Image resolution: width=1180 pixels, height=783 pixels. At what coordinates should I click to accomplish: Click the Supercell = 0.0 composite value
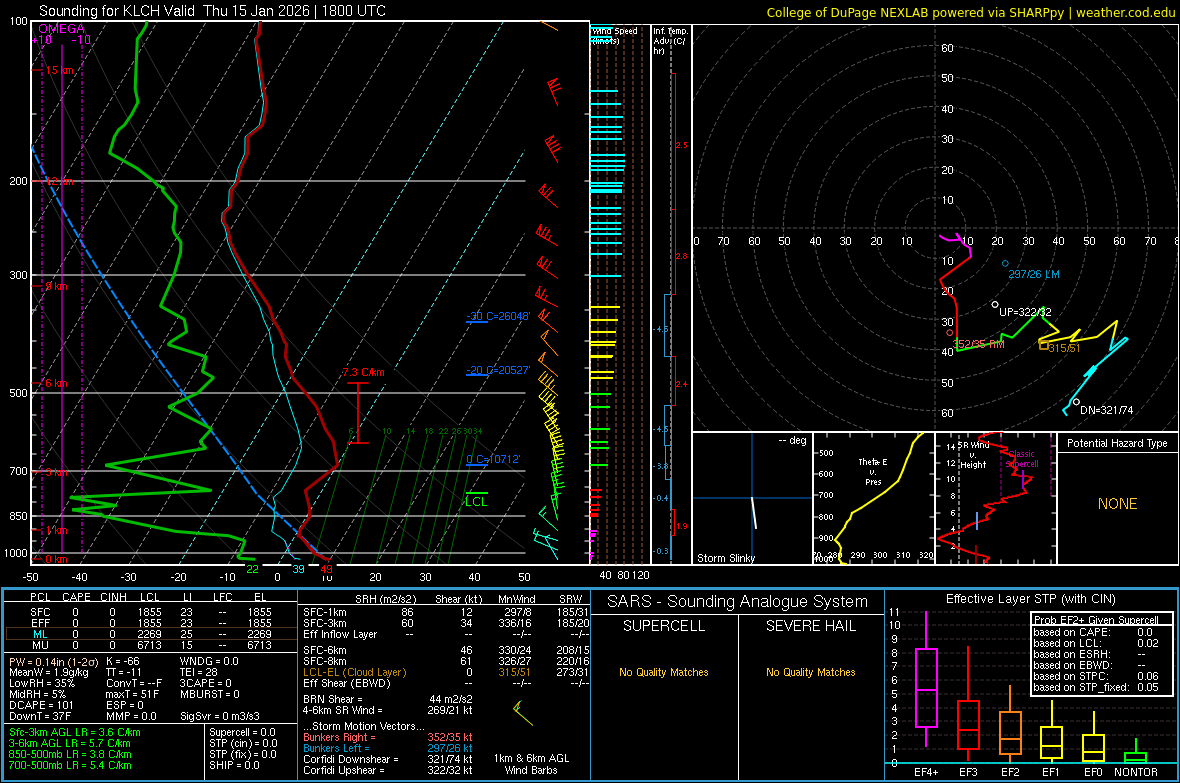coord(242,733)
